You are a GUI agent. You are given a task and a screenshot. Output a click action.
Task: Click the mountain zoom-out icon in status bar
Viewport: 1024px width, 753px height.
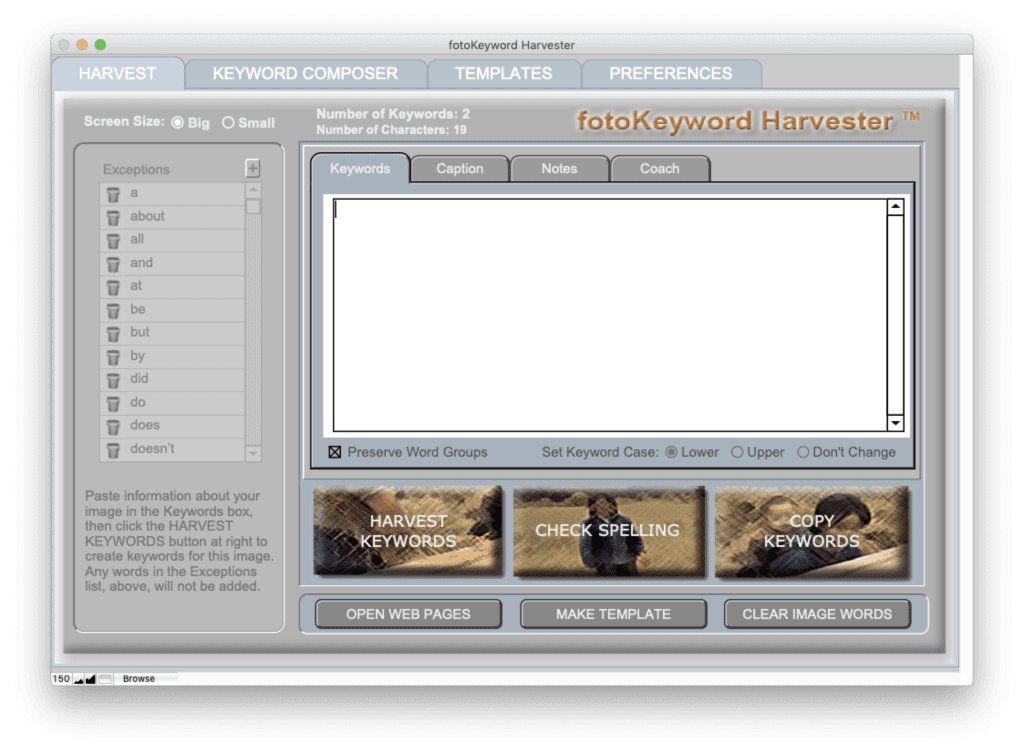79,679
